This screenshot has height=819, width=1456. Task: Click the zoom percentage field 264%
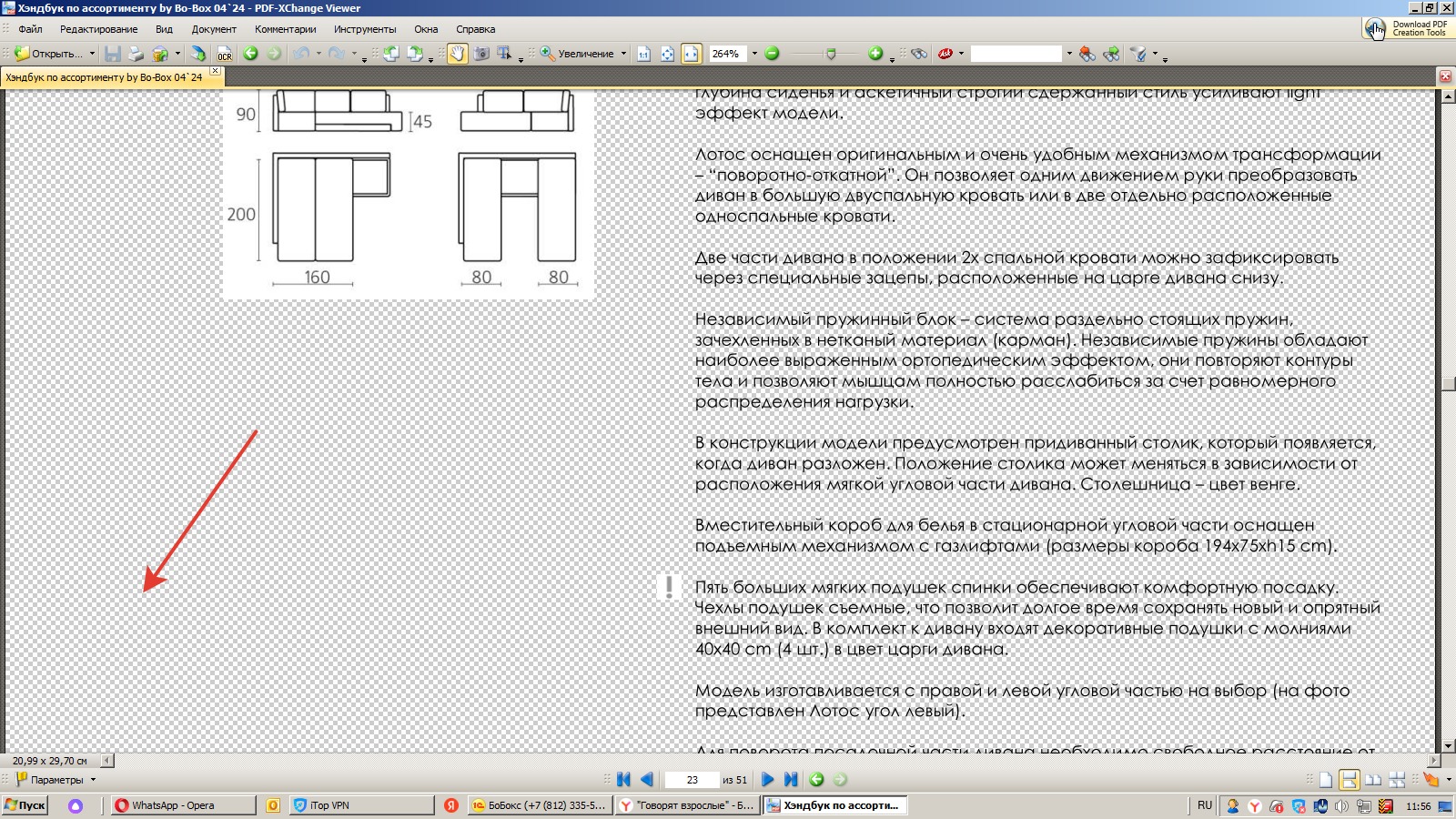pyautogui.click(x=727, y=54)
